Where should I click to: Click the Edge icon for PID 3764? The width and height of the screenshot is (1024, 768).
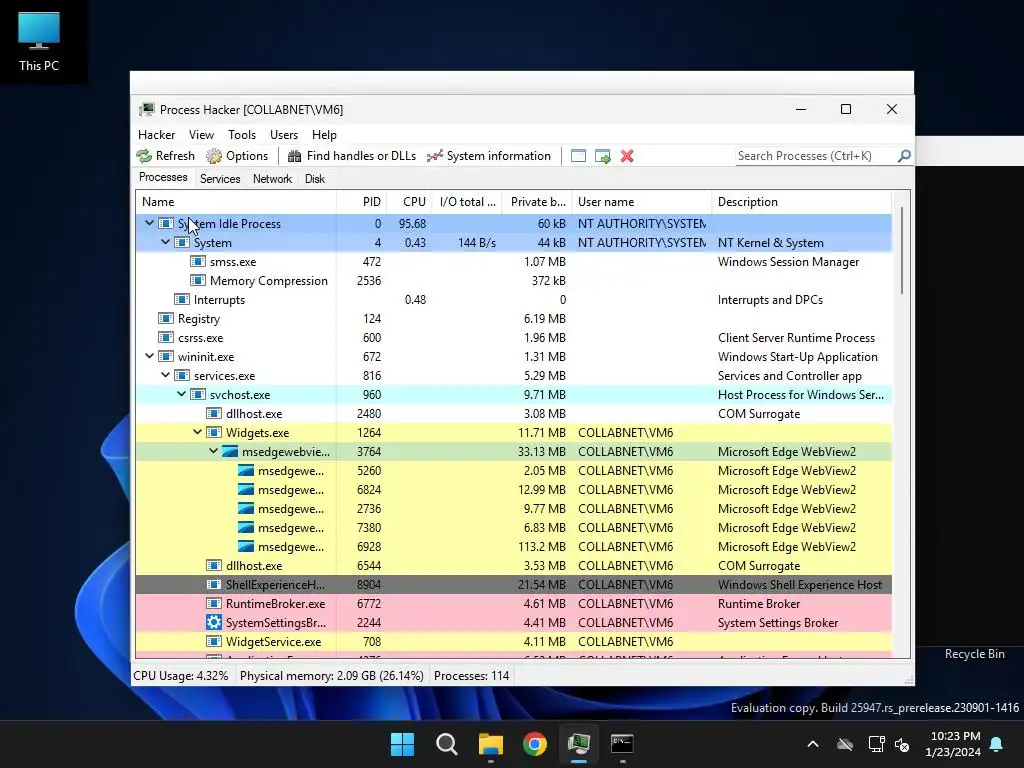tap(230, 451)
